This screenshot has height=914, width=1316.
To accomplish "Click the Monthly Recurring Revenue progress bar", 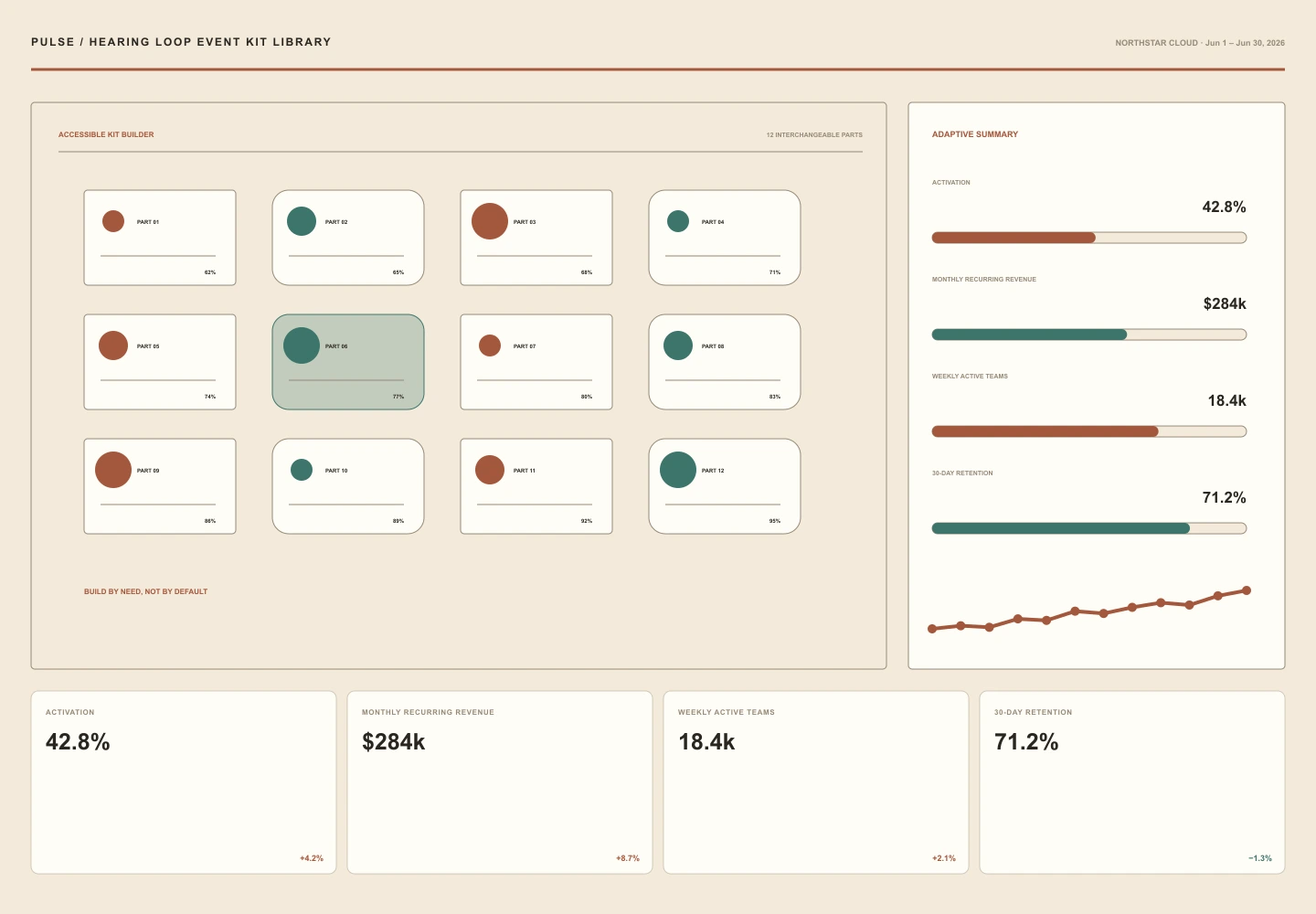I will [x=1089, y=335].
